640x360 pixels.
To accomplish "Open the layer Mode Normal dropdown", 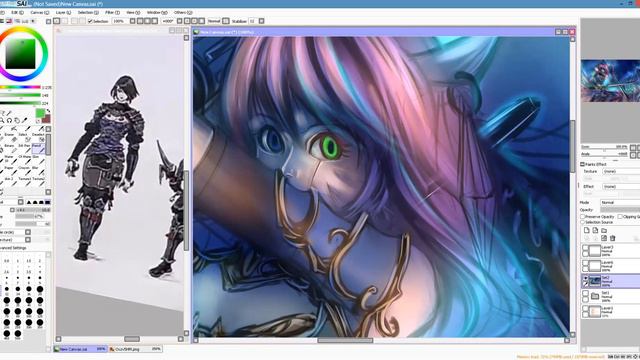I will coord(620,202).
